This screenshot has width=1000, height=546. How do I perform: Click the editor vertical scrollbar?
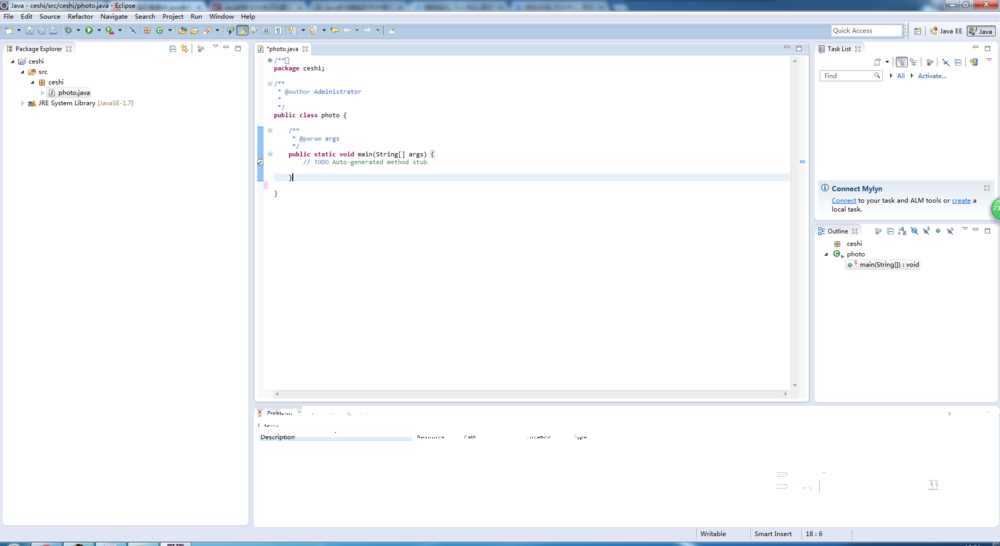click(795, 223)
